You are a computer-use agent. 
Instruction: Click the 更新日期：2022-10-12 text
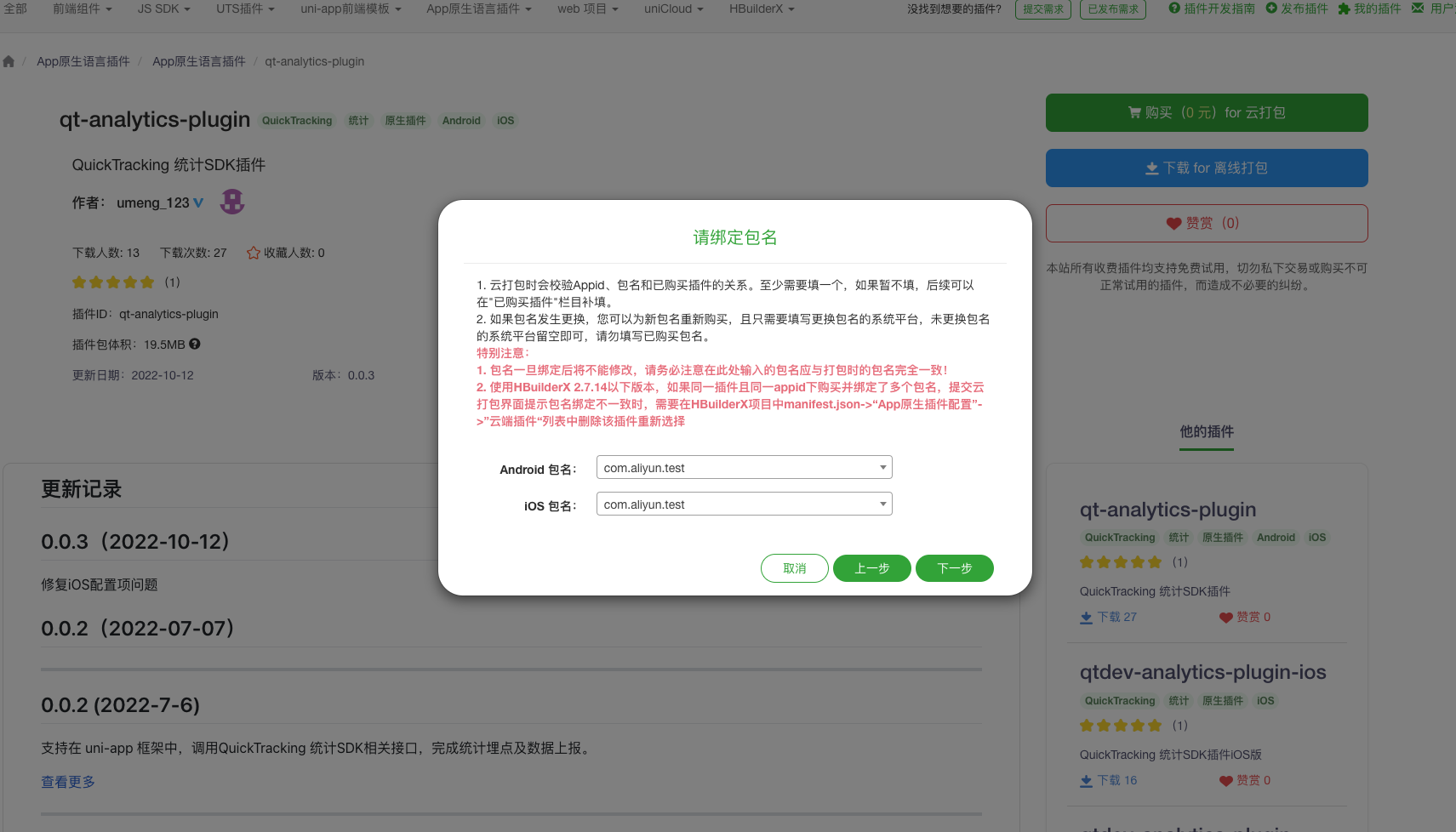pos(133,375)
